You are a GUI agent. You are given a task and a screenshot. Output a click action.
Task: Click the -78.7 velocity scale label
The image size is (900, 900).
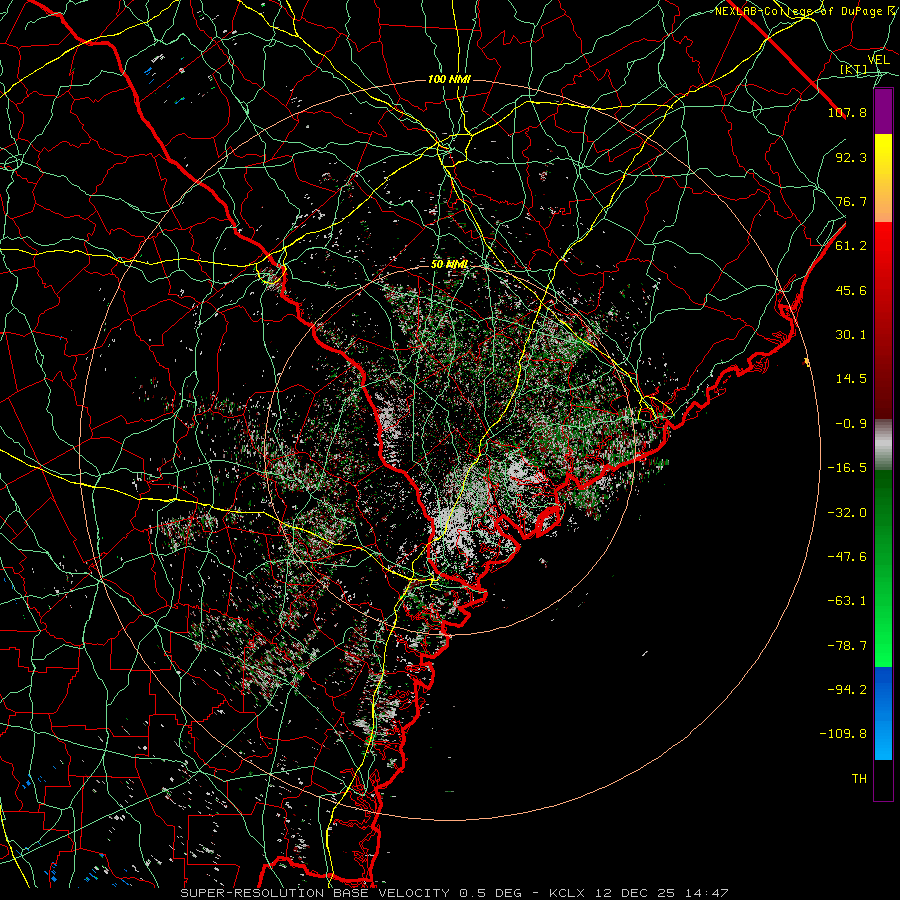click(847, 646)
